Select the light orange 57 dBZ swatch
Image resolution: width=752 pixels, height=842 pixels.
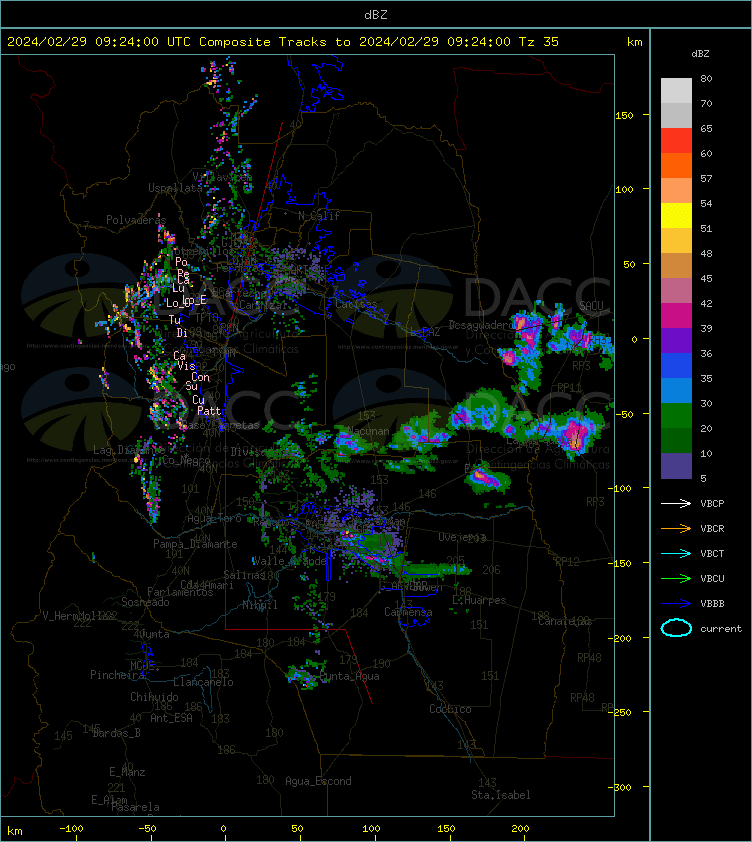676,191
